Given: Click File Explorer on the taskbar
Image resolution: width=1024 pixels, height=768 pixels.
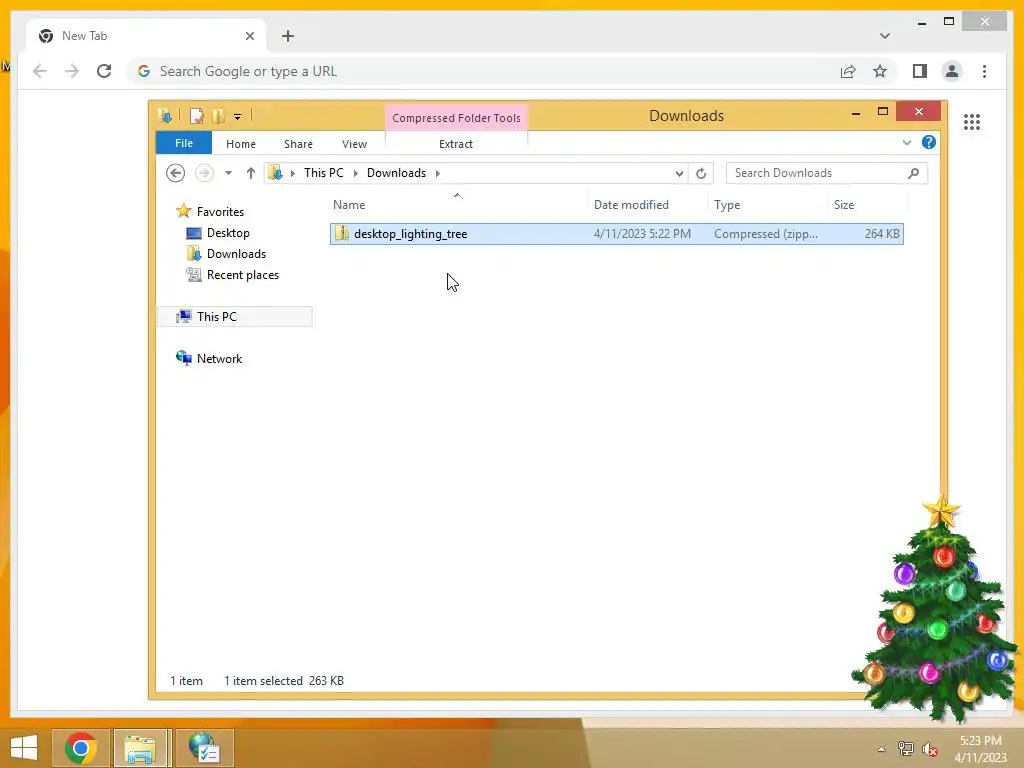Looking at the screenshot, I should (140, 748).
